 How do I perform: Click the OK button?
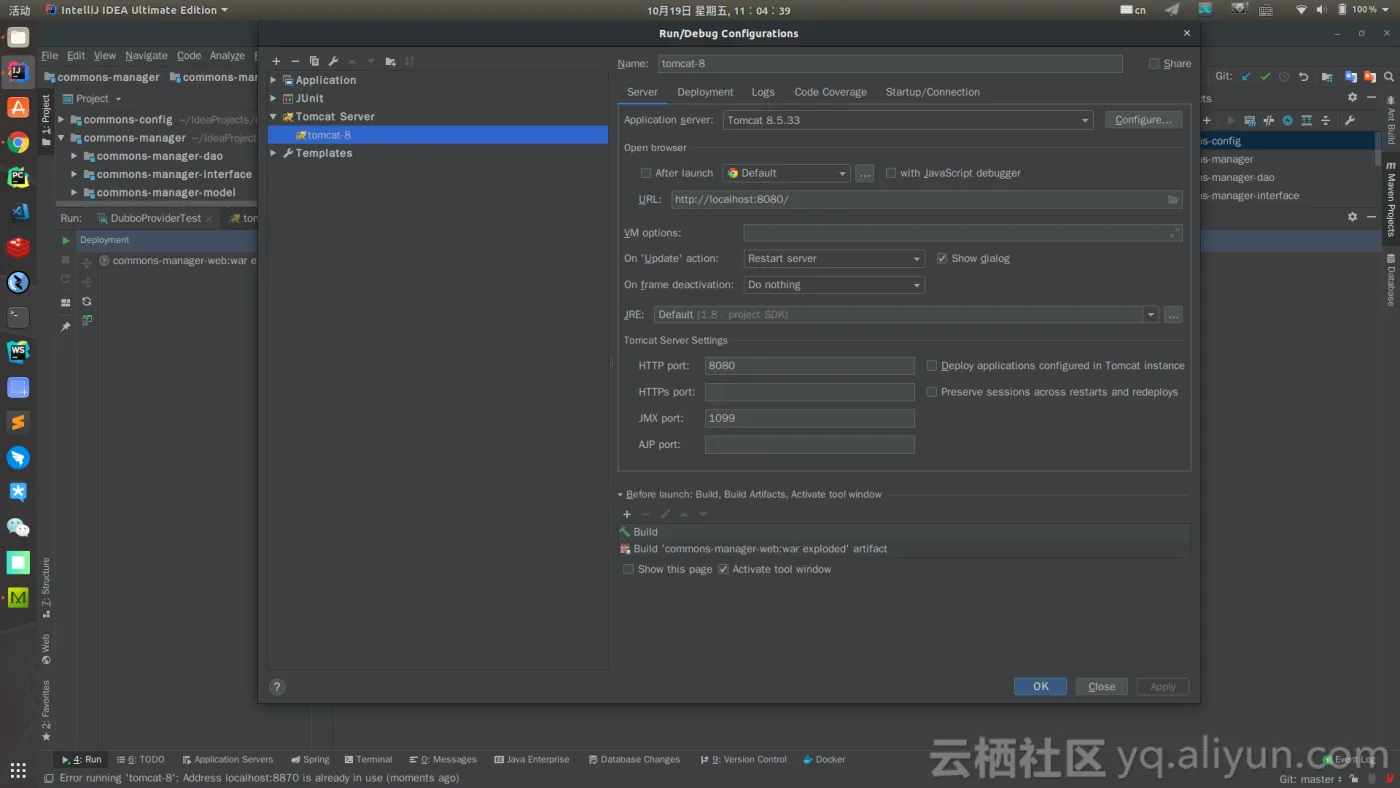point(1040,687)
